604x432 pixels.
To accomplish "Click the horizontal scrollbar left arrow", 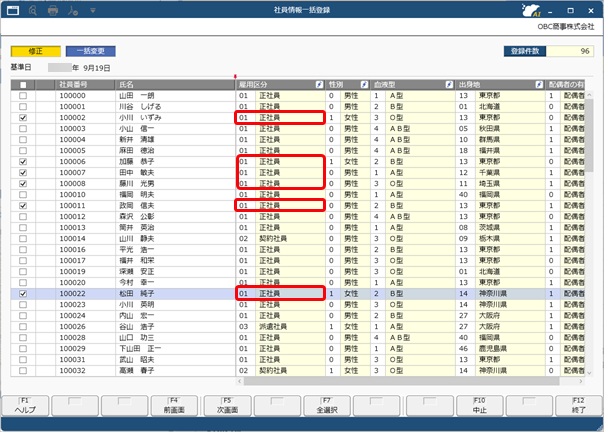I will click(240, 381).
